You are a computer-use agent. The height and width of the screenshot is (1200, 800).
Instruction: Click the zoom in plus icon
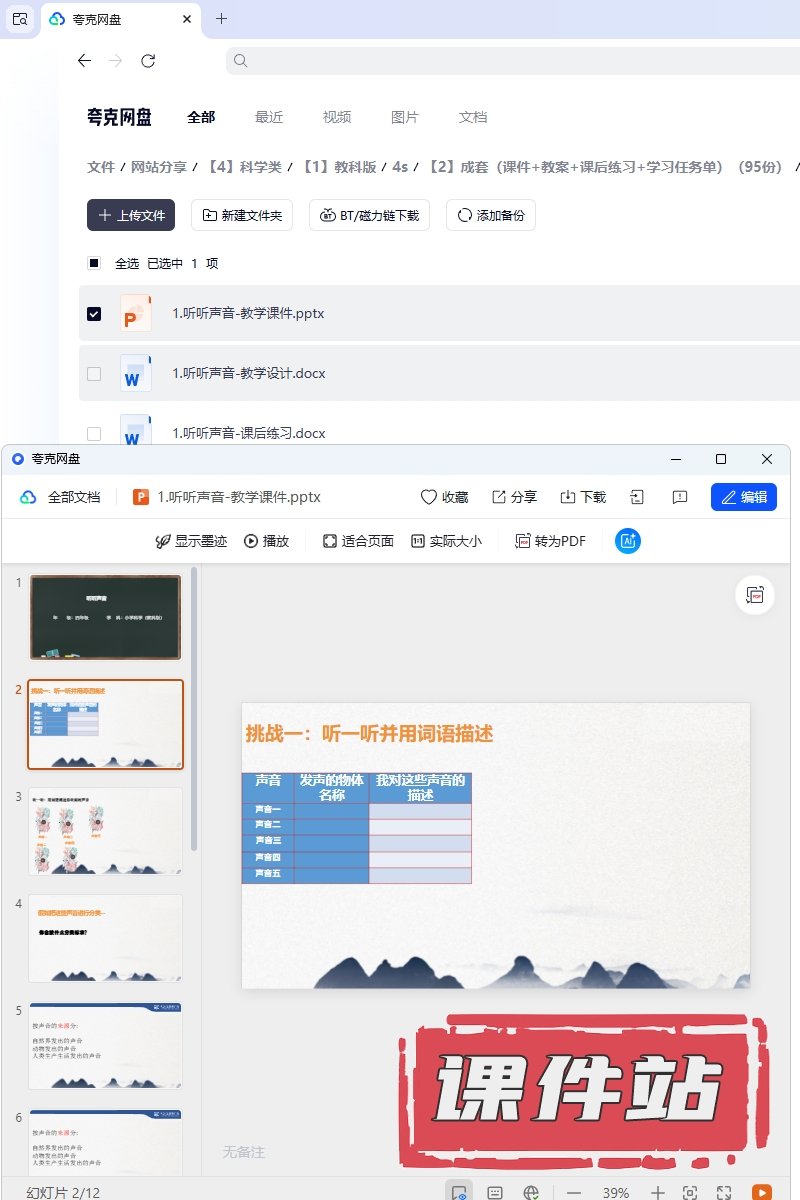click(657, 1192)
